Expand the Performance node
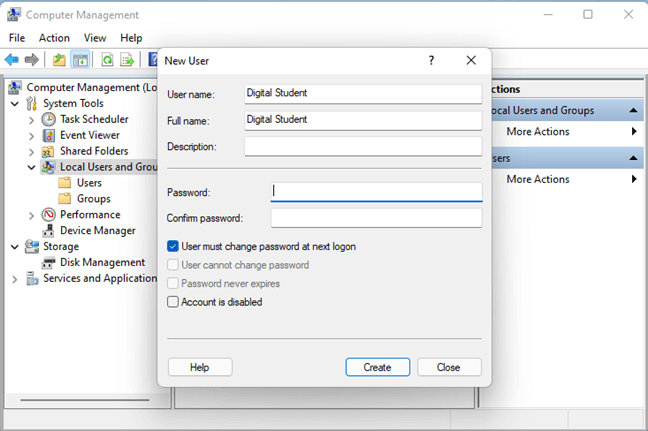648x431 pixels. [x=31, y=215]
